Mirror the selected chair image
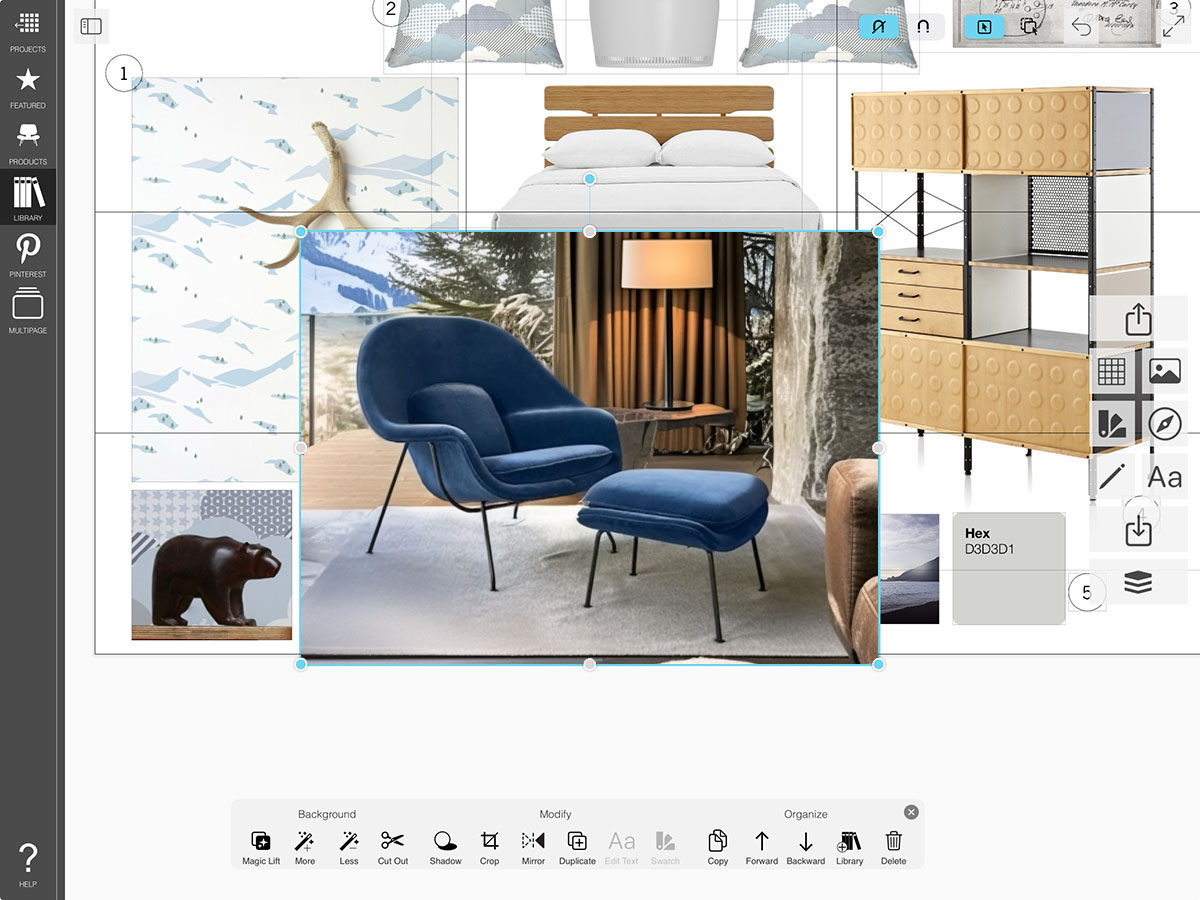 pyautogui.click(x=533, y=847)
